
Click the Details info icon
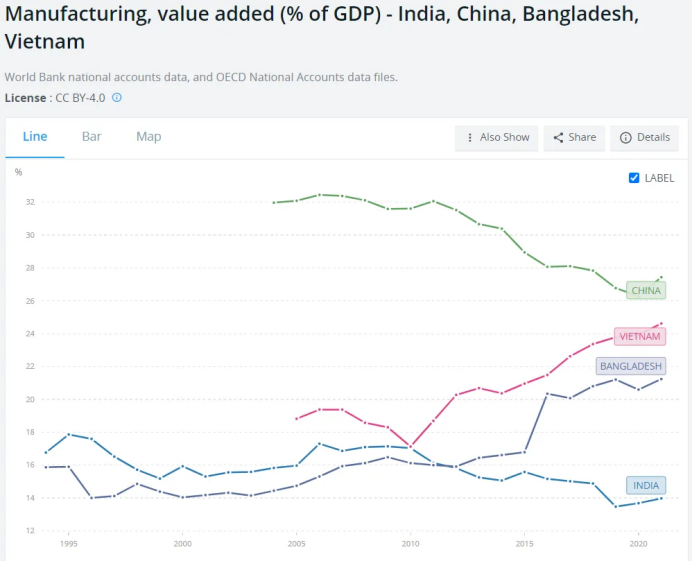(x=626, y=138)
